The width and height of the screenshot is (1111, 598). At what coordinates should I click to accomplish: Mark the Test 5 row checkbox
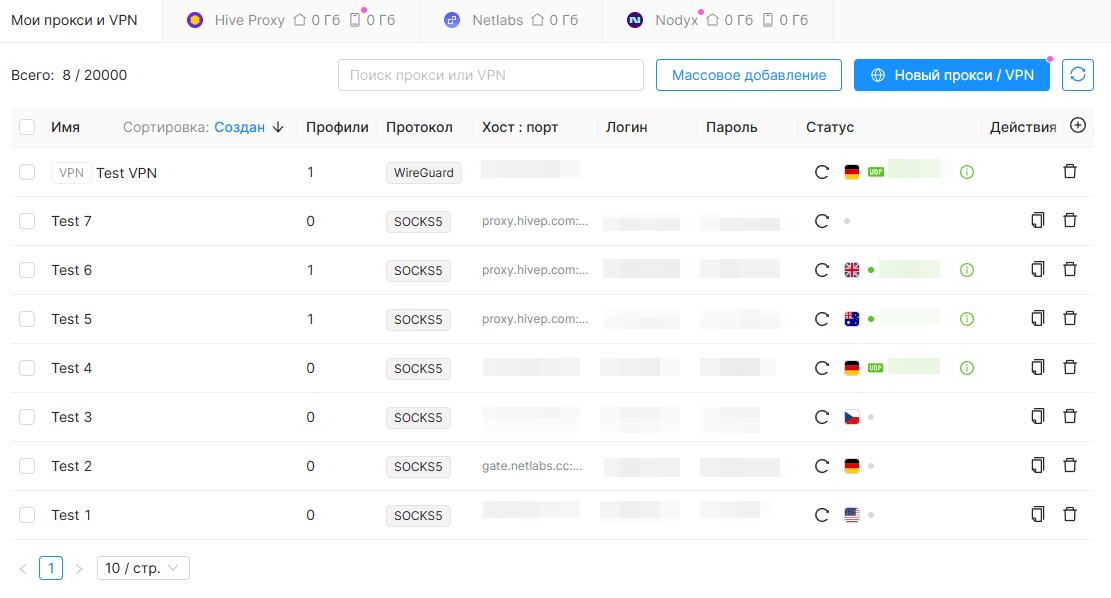pyautogui.click(x=27, y=319)
